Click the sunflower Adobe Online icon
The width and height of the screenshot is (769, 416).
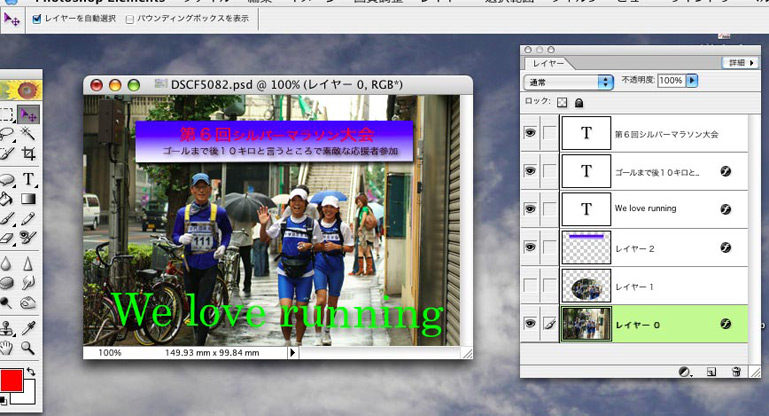(x=21, y=90)
